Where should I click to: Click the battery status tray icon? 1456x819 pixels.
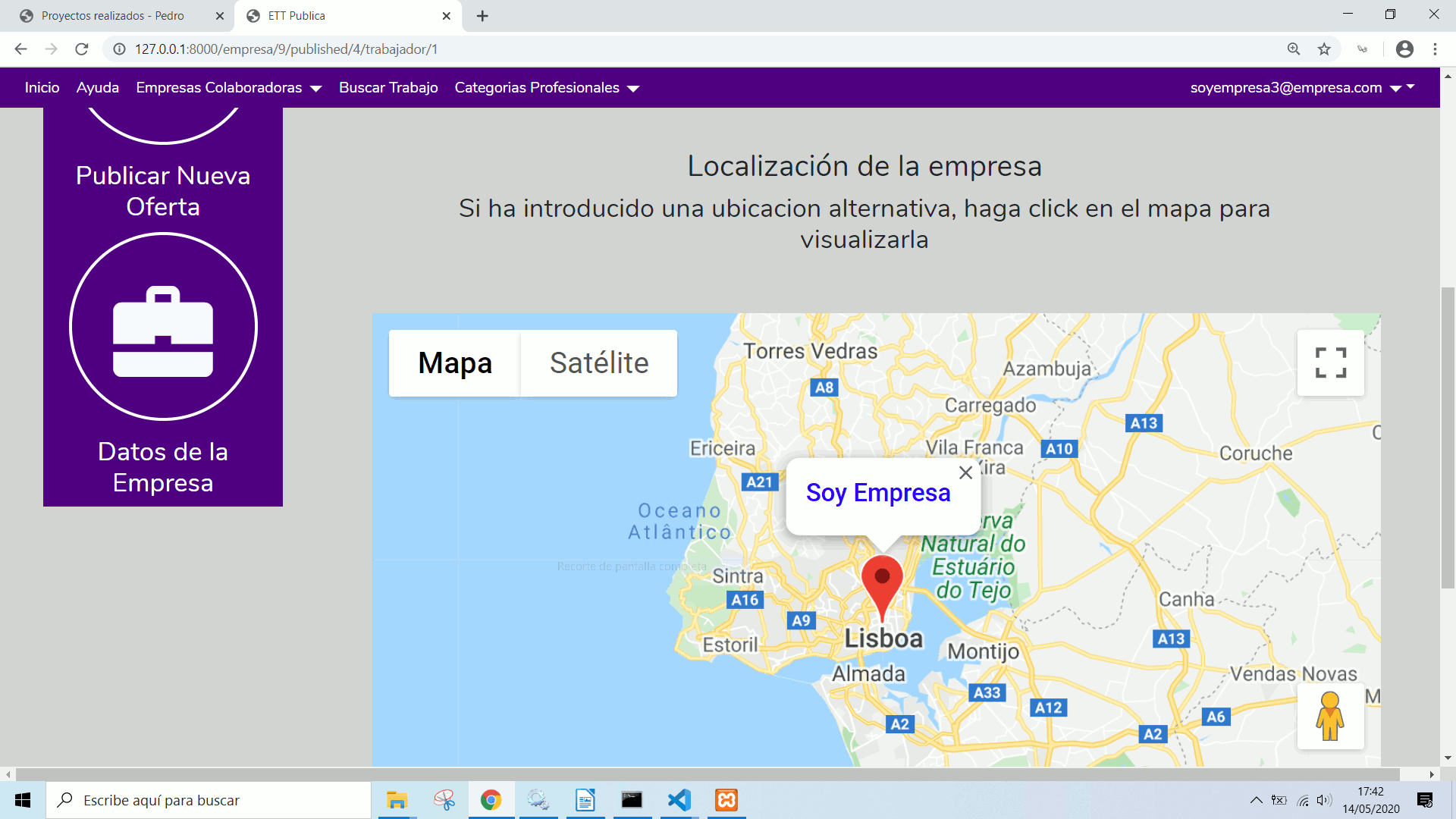point(1279,800)
